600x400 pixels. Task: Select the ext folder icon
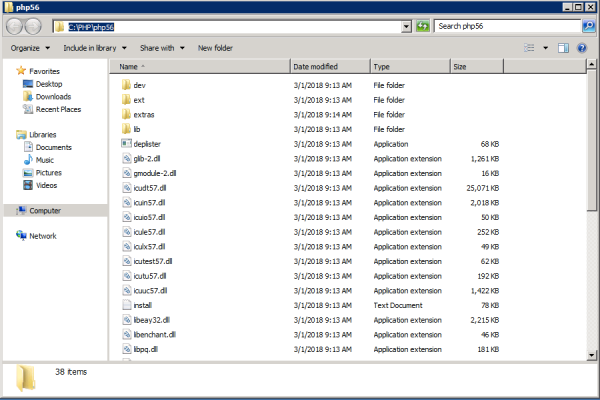click(126, 100)
